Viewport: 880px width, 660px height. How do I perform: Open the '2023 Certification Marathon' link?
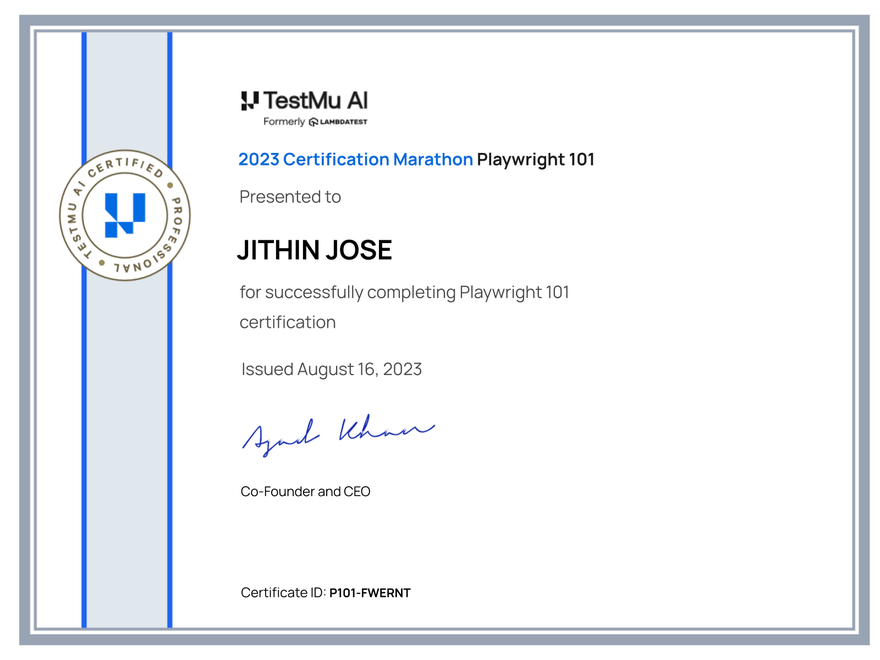coord(355,159)
